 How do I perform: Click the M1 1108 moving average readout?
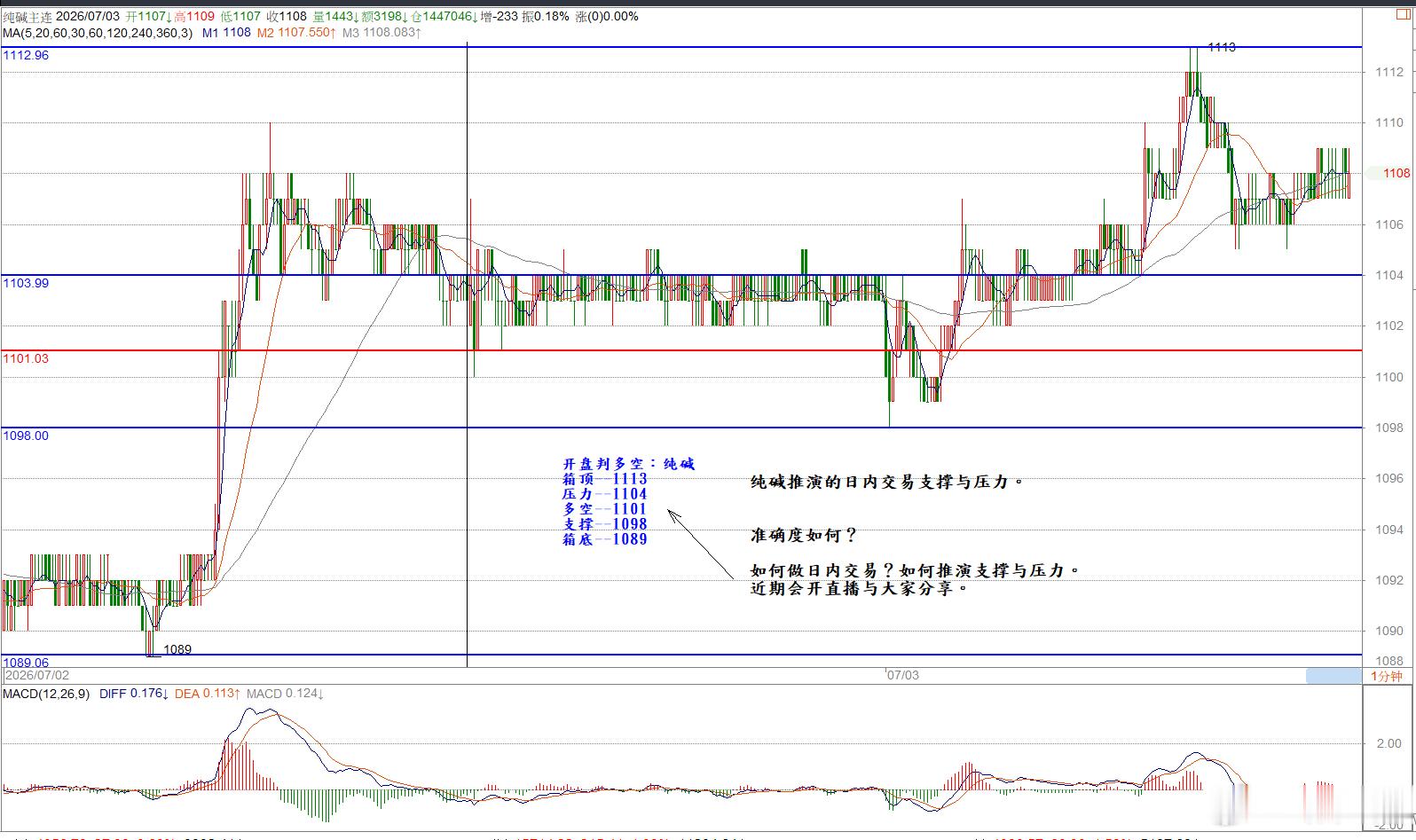(226, 33)
